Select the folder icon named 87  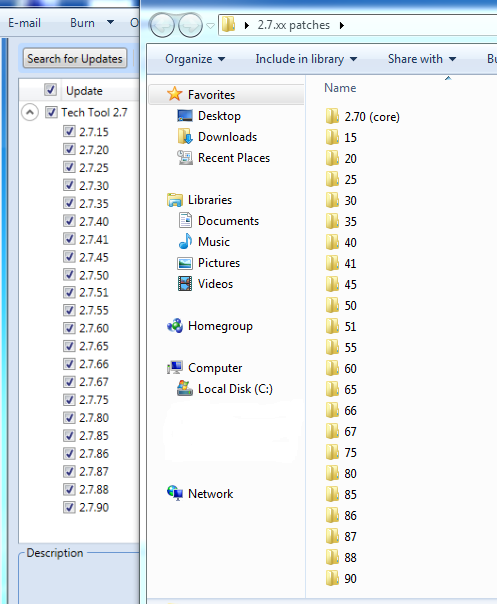click(x=332, y=536)
